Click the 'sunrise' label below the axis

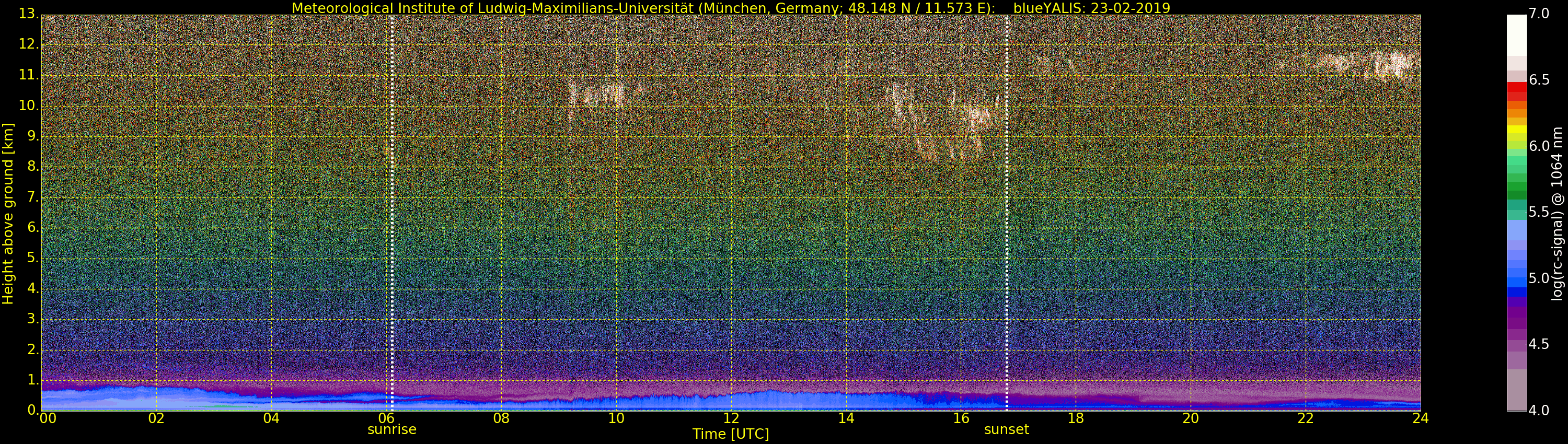[x=392, y=429]
